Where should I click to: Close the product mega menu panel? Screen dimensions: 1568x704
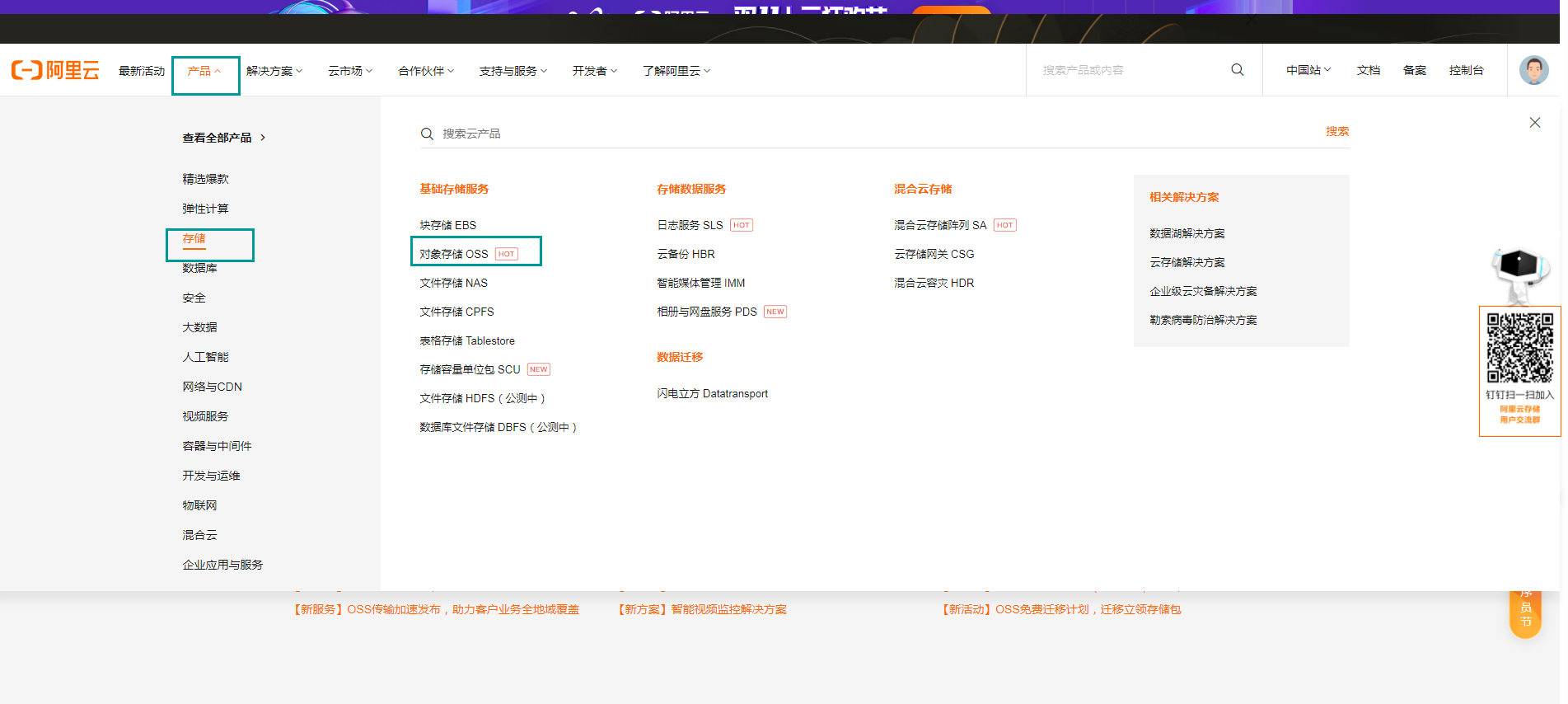(1534, 123)
